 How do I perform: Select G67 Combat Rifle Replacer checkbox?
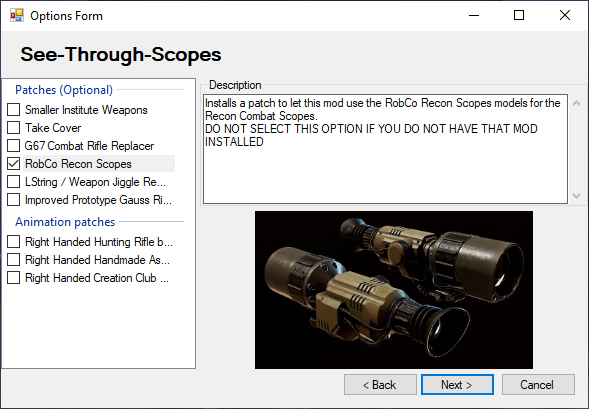14,146
